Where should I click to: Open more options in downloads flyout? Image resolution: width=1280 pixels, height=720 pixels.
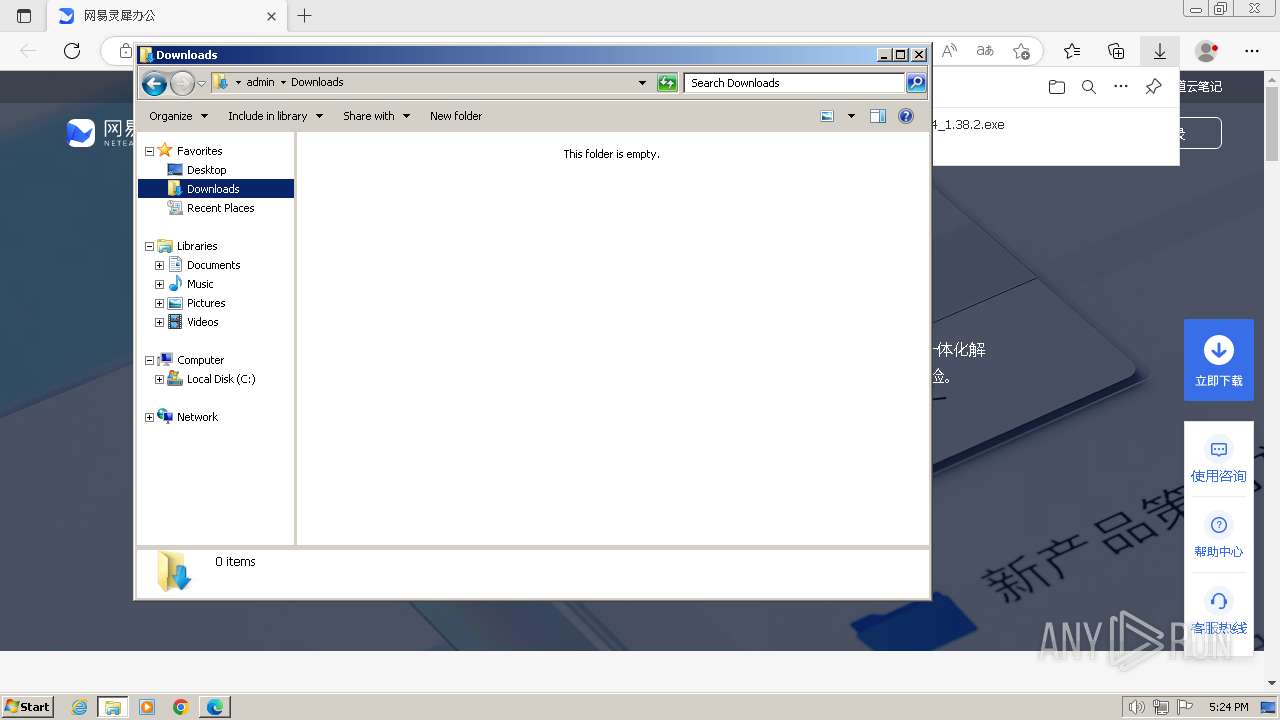click(1121, 87)
